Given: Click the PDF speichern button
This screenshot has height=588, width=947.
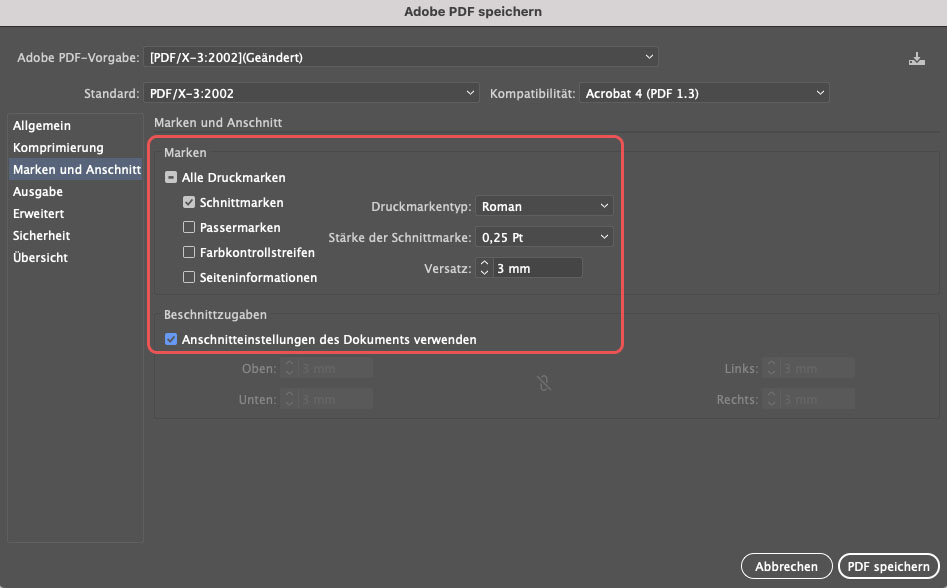Looking at the screenshot, I should pyautogui.click(x=888, y=566).
